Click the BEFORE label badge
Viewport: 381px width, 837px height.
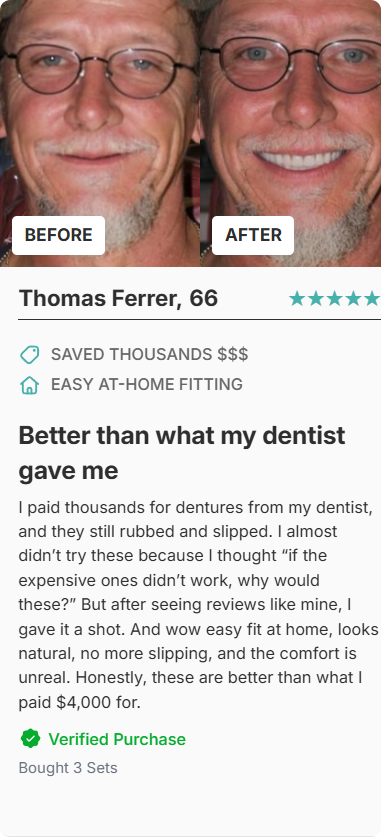tap(58, 235)
